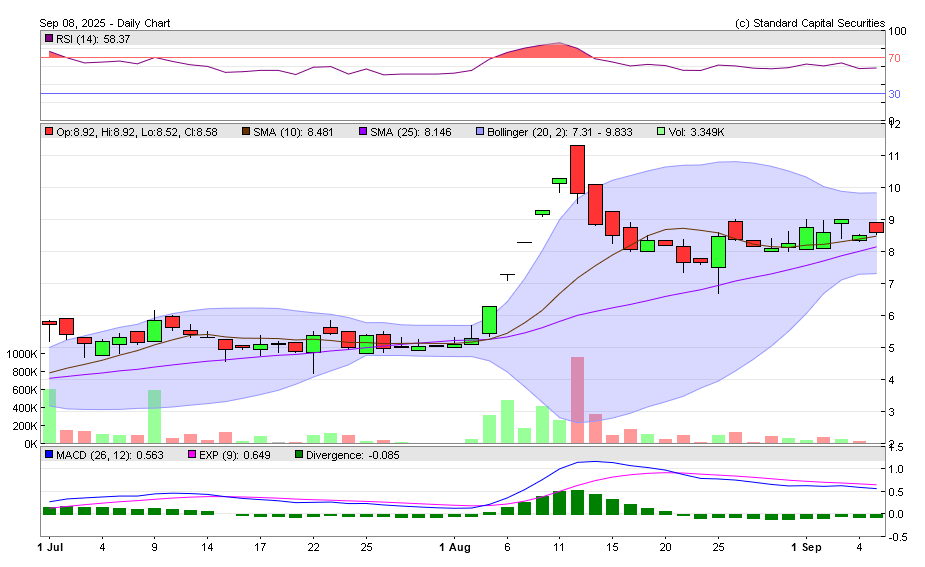This screenshot has height=567, width=925.
Task: Click the 17 date label in July
Action: (260, 548)
